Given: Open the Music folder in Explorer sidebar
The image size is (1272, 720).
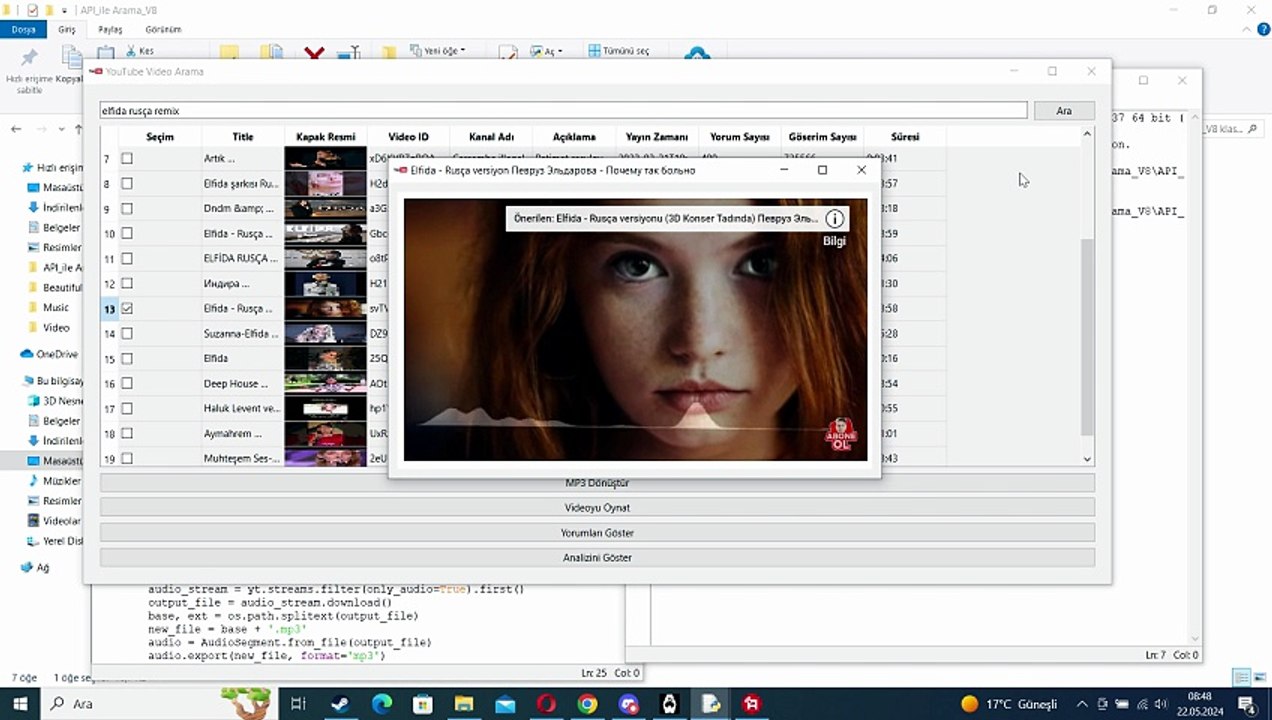Looking at the screenshot, I should click(x=49, y=307).
